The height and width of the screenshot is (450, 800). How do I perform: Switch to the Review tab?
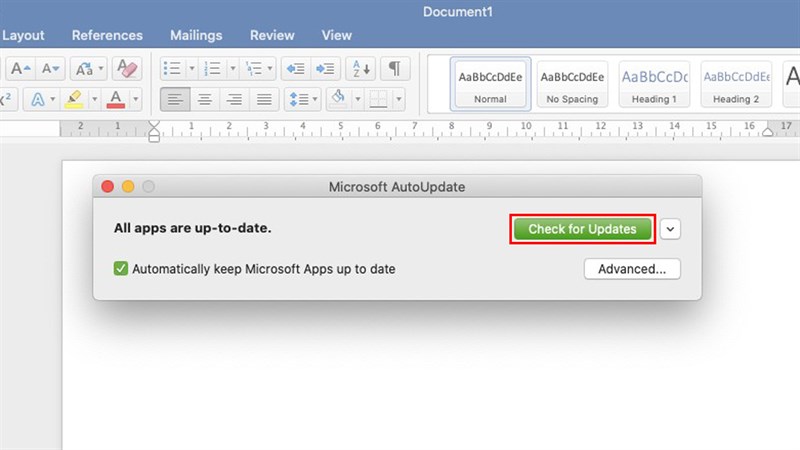pos(272,35)
